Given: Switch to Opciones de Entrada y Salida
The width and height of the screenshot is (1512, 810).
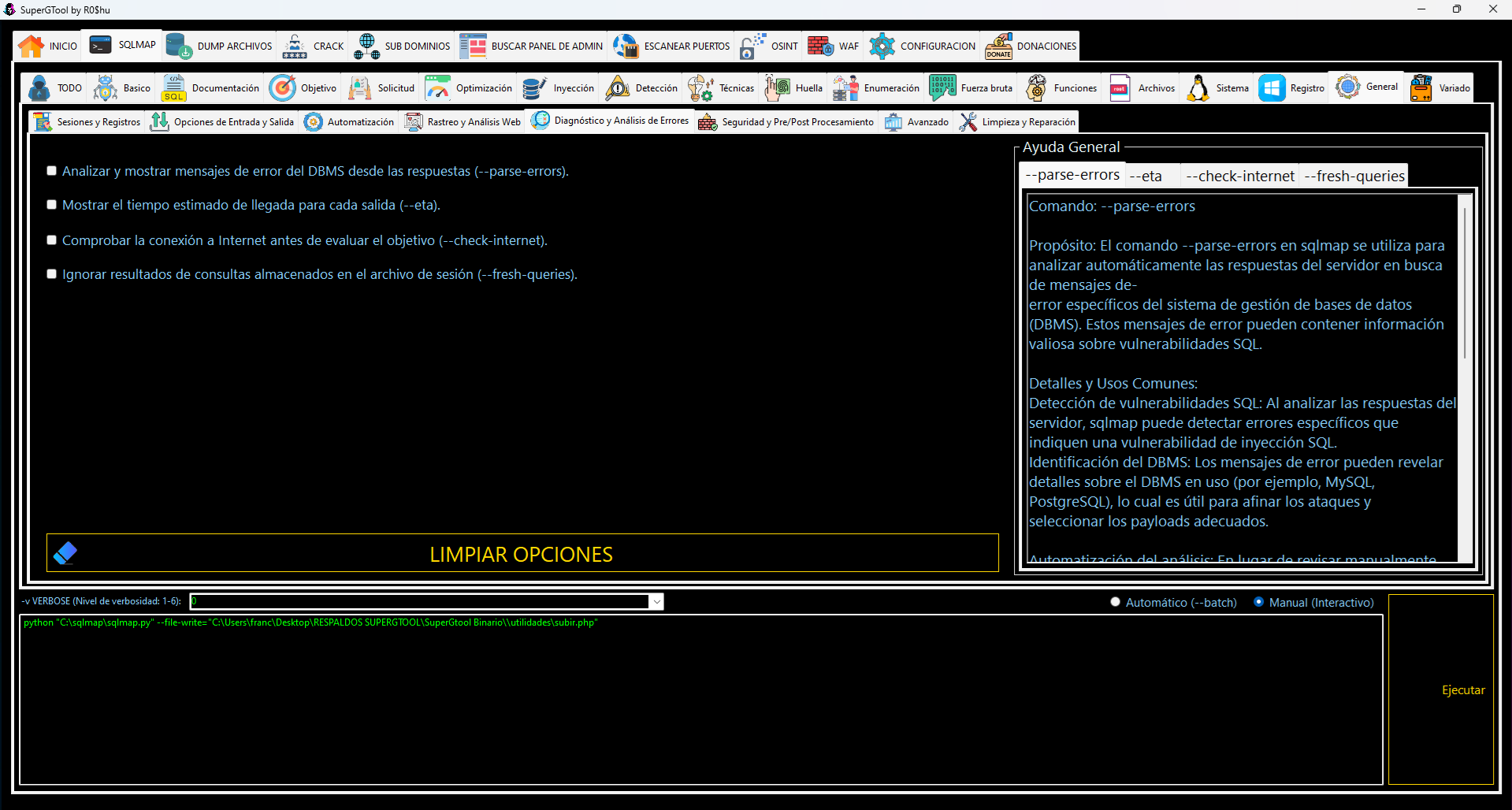Looking at the screenshot, I should pos(222,122).
